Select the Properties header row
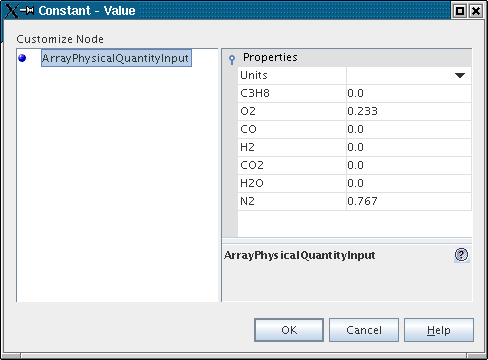The height and width of the screenshot is (360, 488). [347, 58]
